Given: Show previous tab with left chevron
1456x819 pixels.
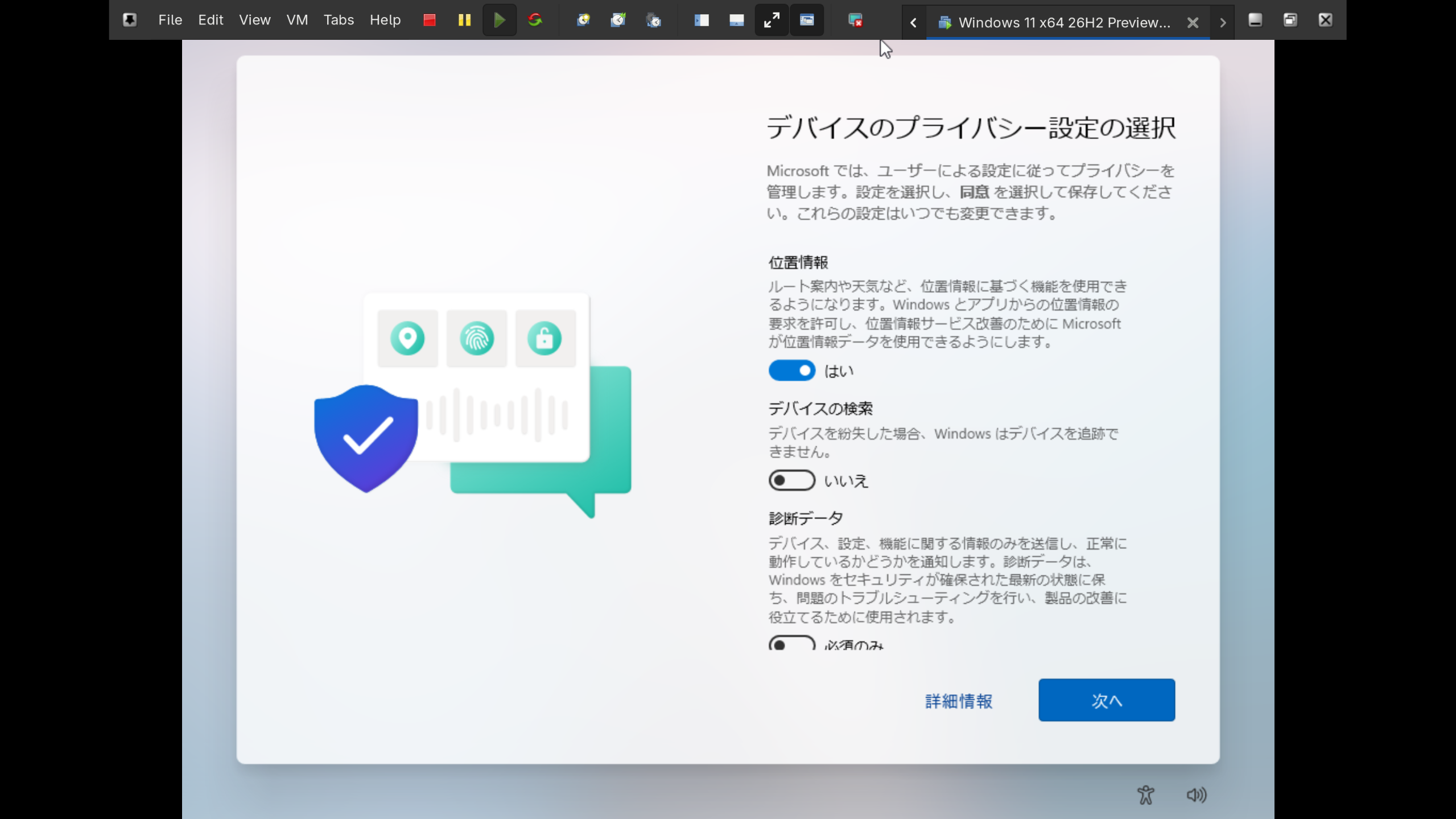Looking at the screenshot, I should [913, 22].
